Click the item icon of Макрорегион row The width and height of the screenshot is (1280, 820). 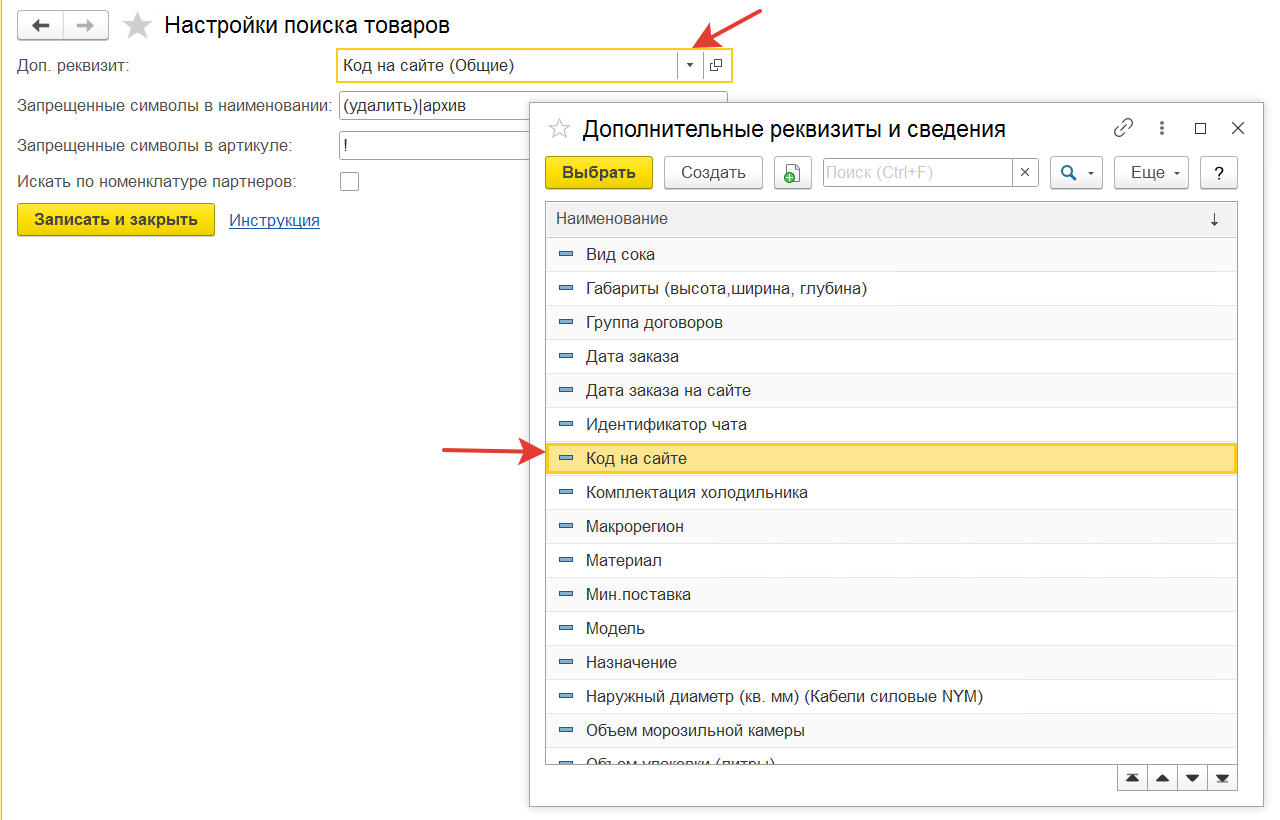pos(566,526)
